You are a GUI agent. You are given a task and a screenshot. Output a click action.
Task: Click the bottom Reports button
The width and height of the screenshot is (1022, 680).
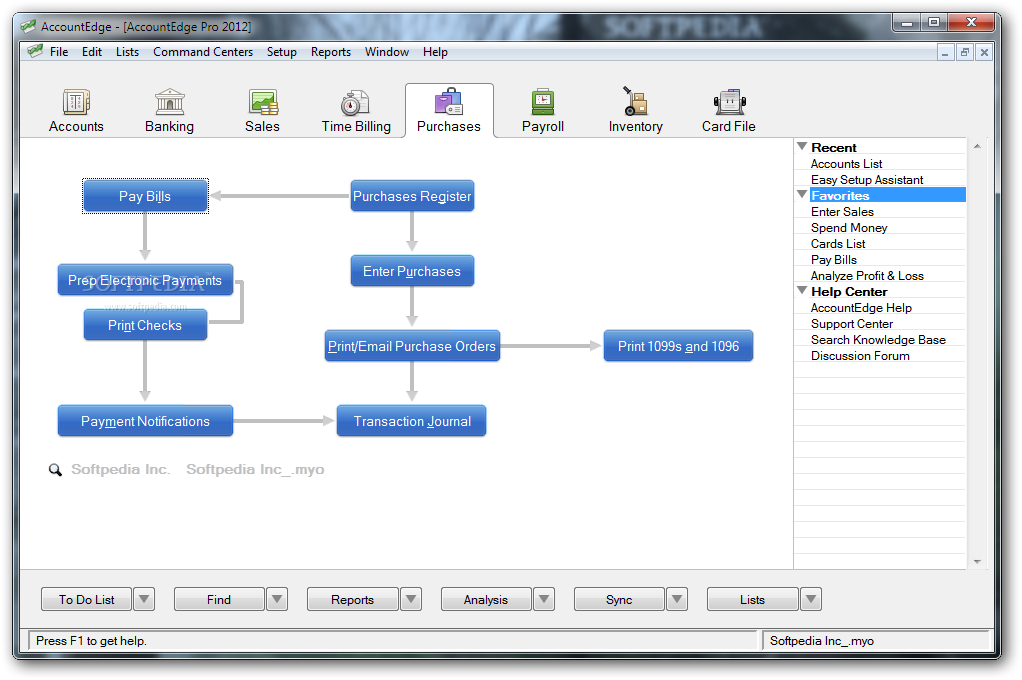352,599
